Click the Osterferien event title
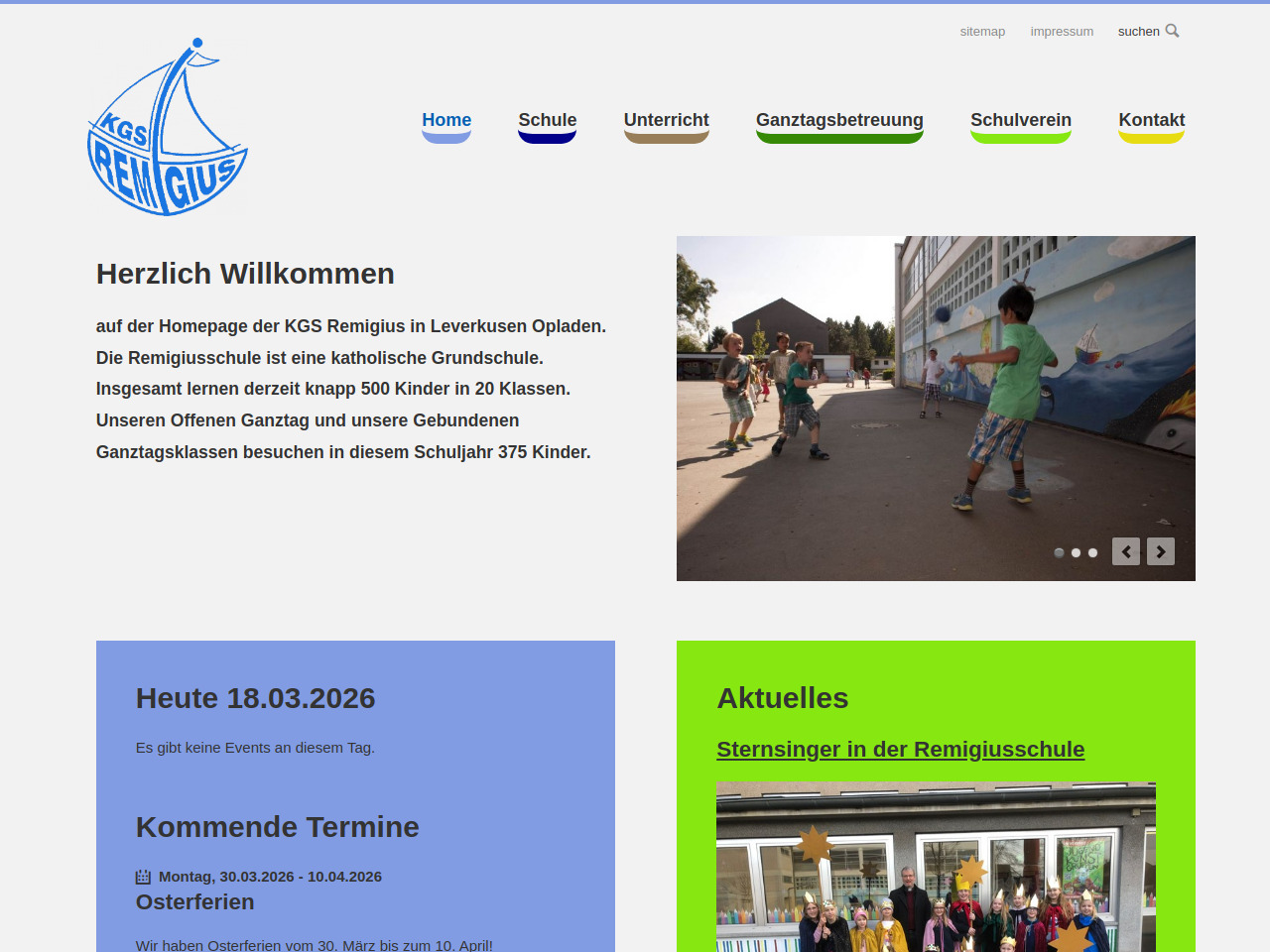The width and height of the screenshot is (1270, 952). (x=195, y=902)
